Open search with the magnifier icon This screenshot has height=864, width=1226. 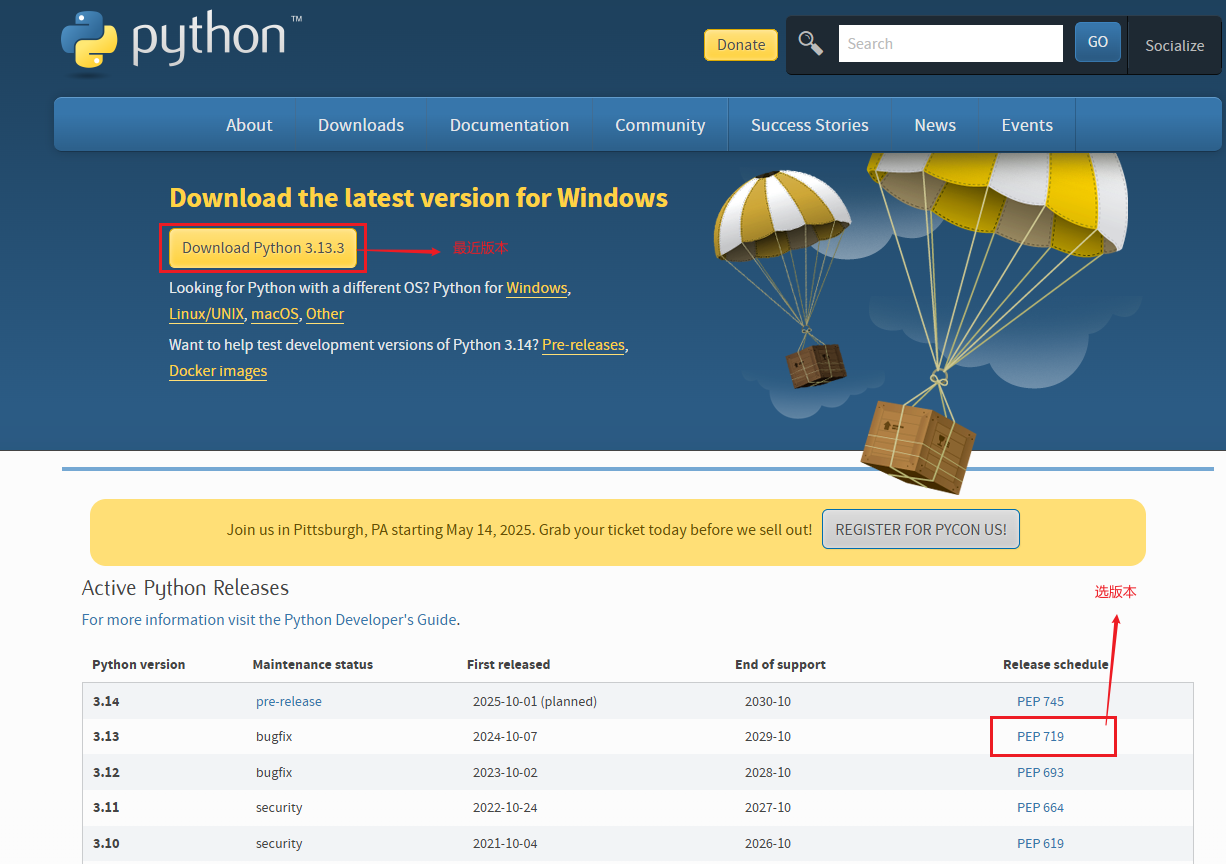(810, 43)
